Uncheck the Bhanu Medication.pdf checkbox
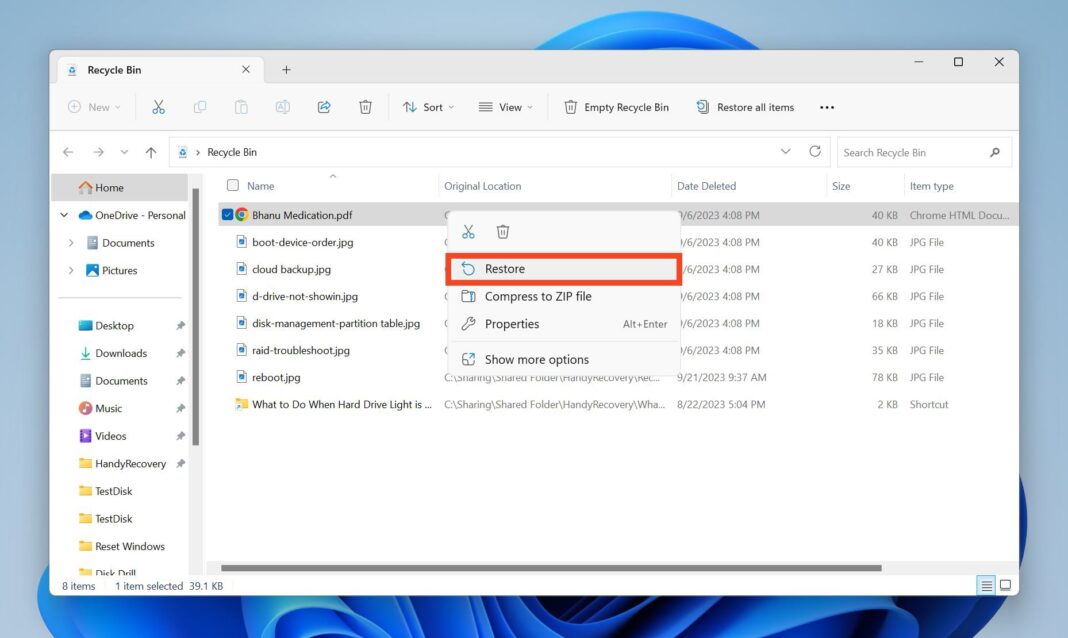This screenshot has width=1068, height=638. pos(228,214)
